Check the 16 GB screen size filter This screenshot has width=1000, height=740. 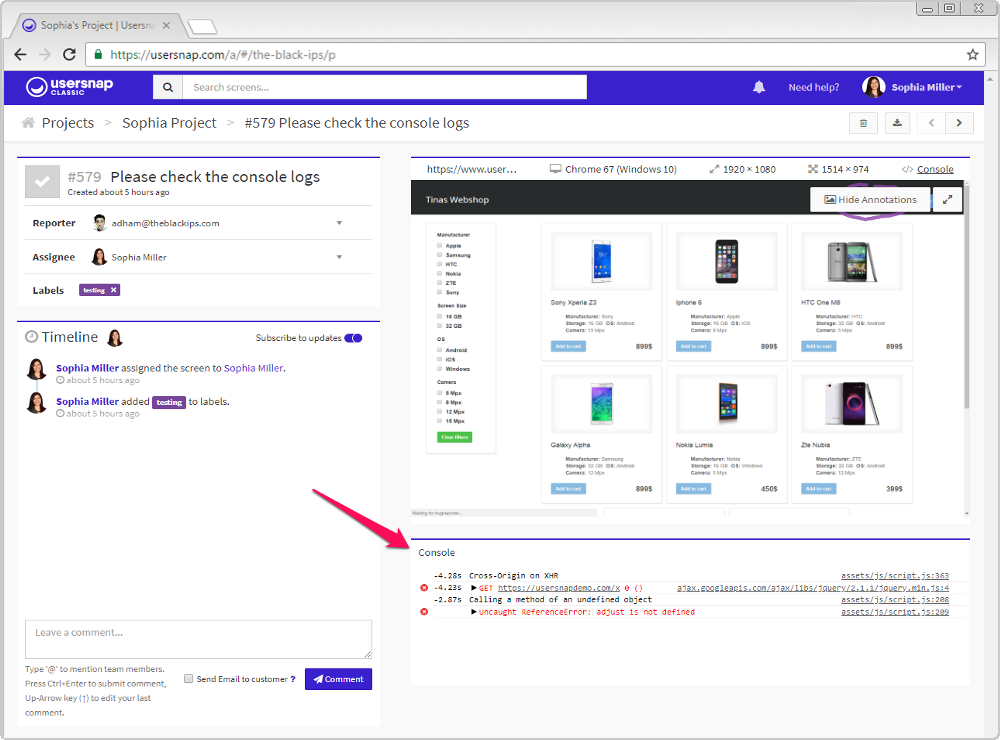click(439, 316)
